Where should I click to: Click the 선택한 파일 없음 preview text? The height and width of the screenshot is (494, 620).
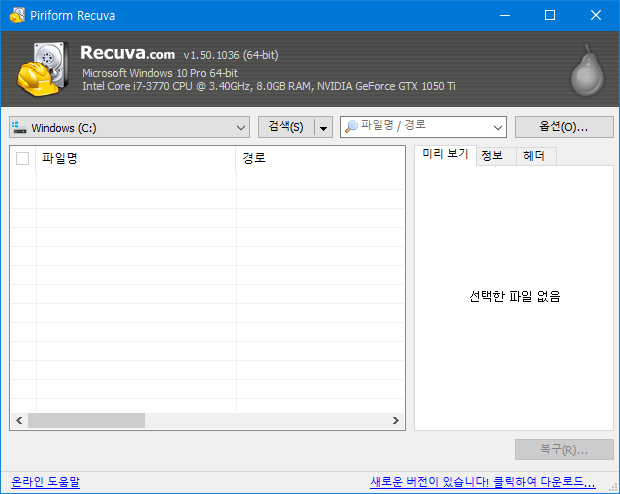(514, 296)
